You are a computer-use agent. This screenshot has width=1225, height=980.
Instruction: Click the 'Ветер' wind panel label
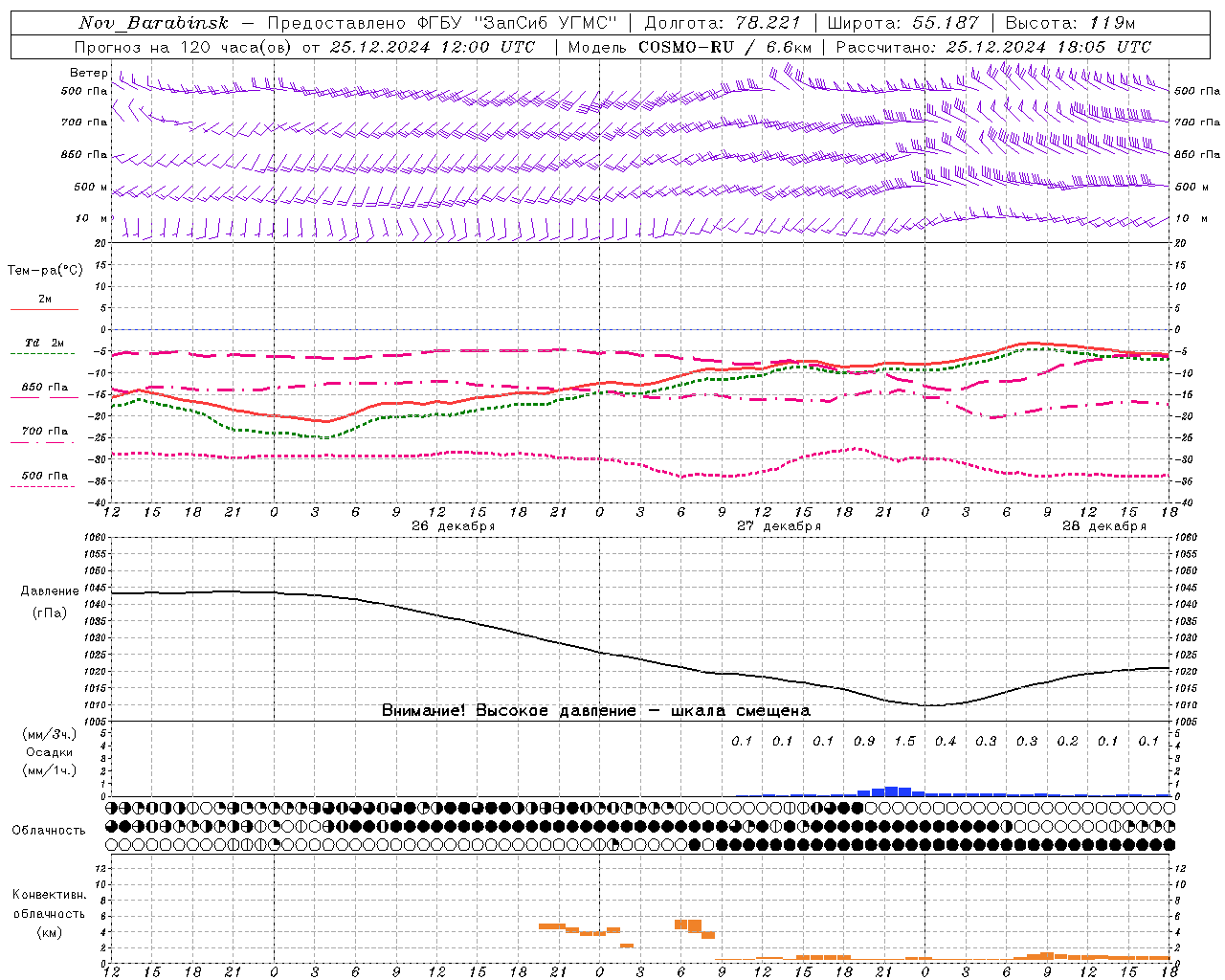point(89,73)
